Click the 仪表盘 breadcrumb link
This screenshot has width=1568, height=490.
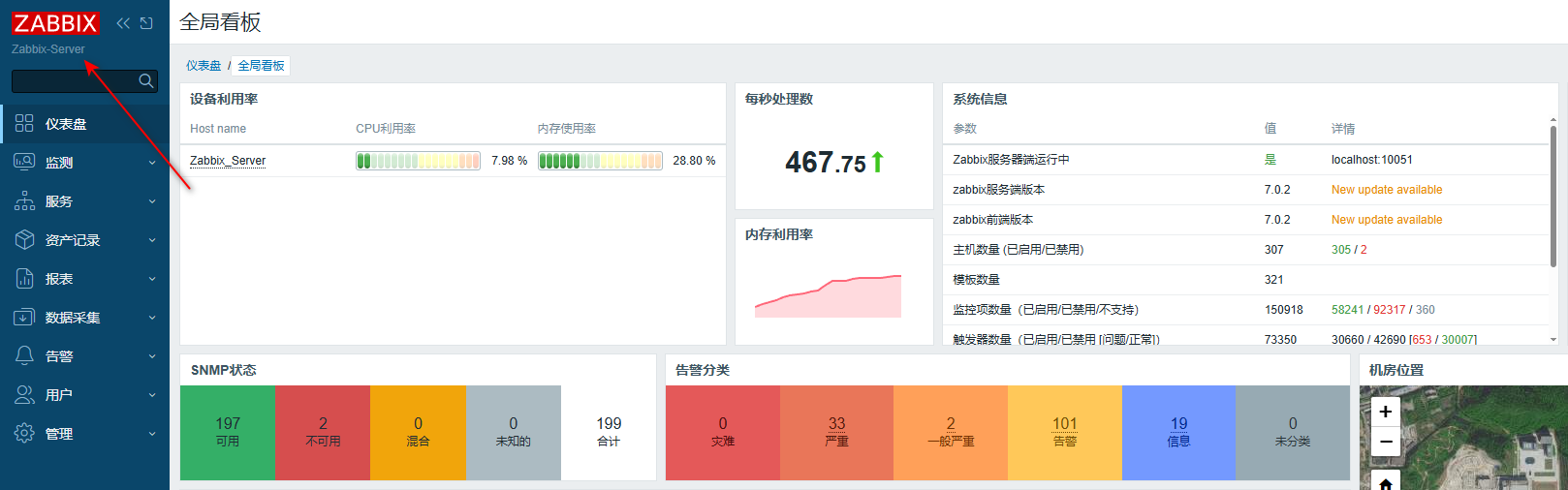204,66
